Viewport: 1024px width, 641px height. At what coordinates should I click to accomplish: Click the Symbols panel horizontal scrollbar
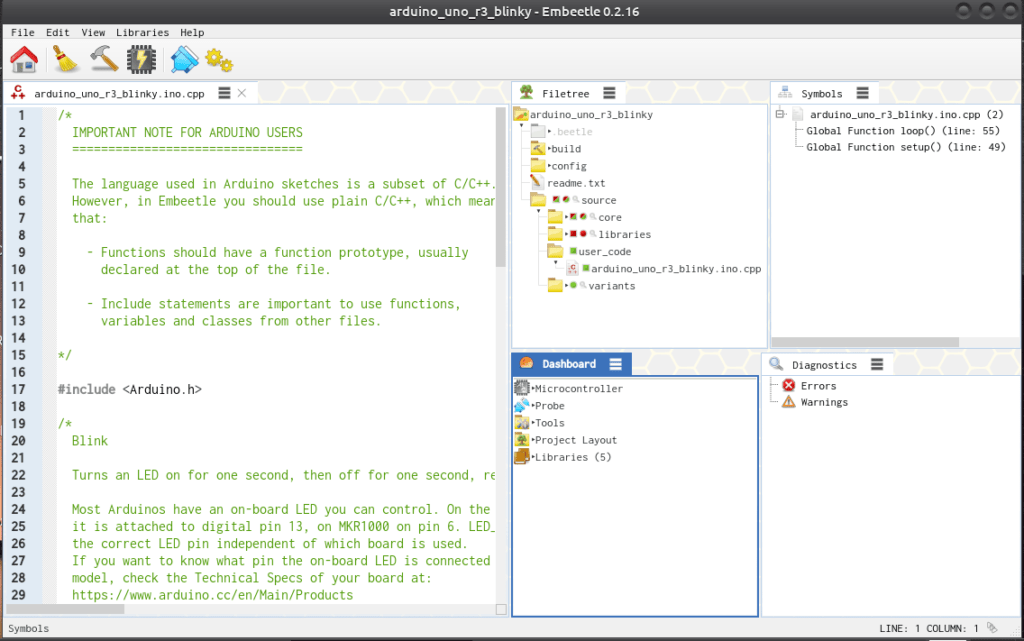point(865,342)
